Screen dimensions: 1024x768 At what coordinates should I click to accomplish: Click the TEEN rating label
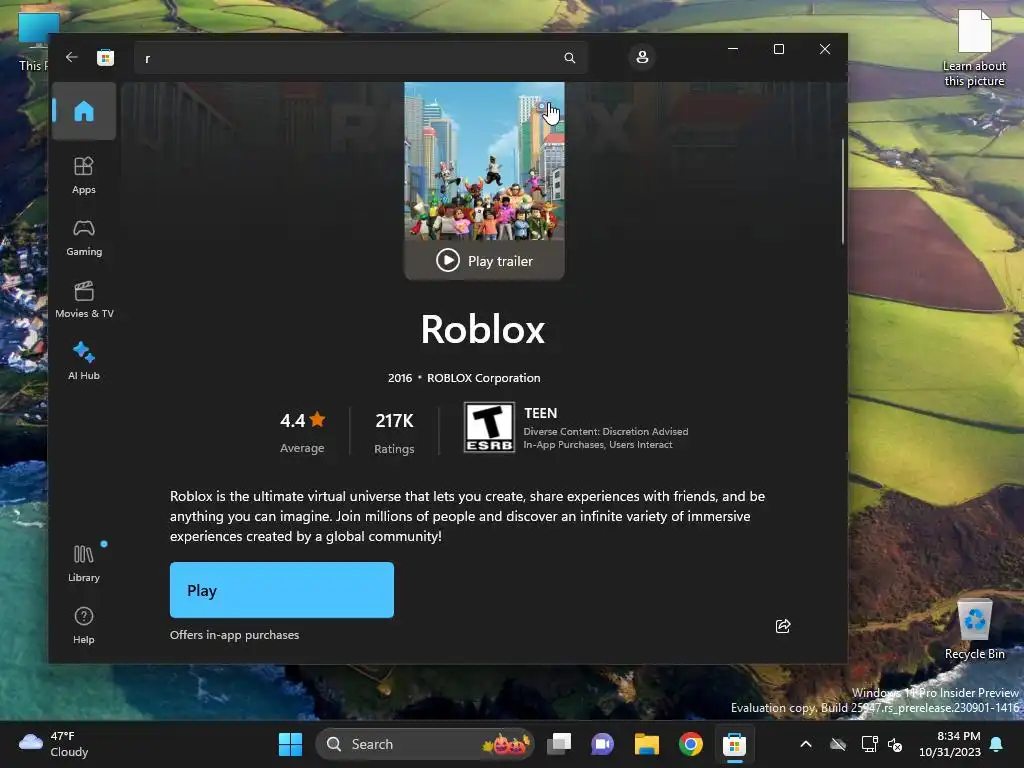[541, 413]
